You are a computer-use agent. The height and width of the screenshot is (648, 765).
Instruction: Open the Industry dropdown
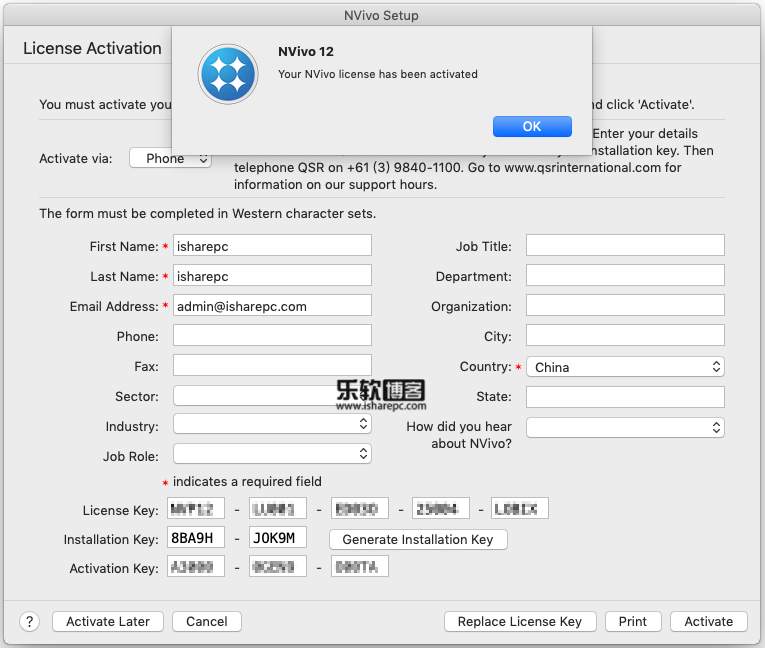pos(272,424)
